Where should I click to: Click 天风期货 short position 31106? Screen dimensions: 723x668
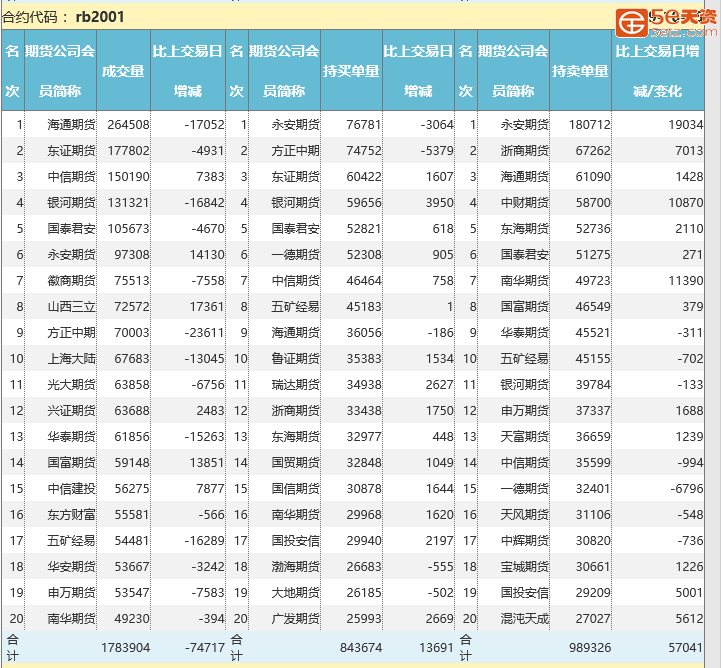pos(593,514)
